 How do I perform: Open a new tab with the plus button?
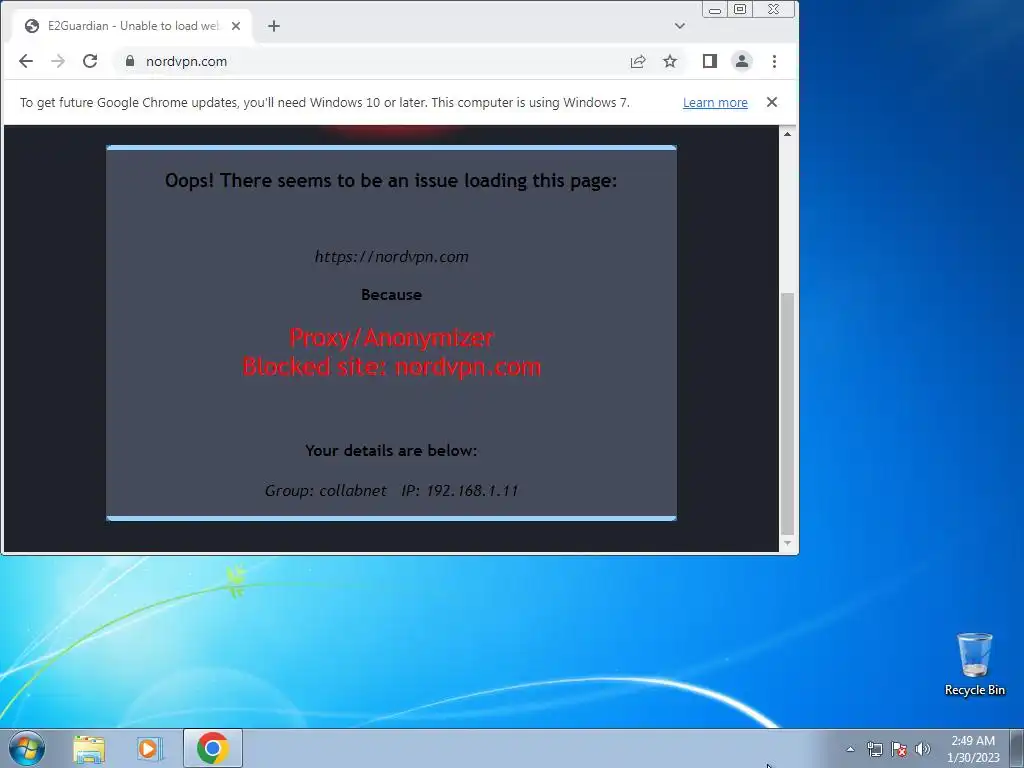pyautogui.click(x=274, y=26)
